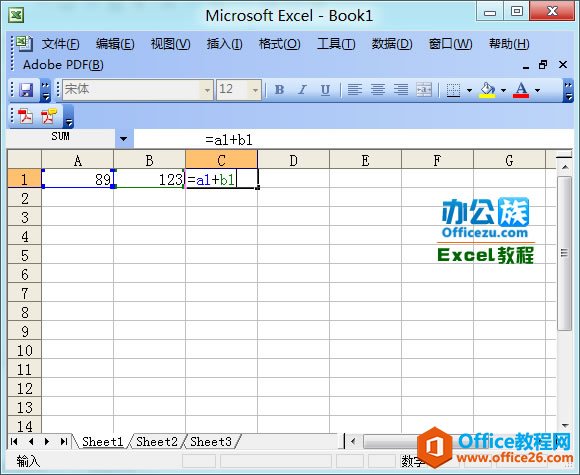The image size is (580, 475).
Task: Toggle Underline formatting button
Action: 325,90
